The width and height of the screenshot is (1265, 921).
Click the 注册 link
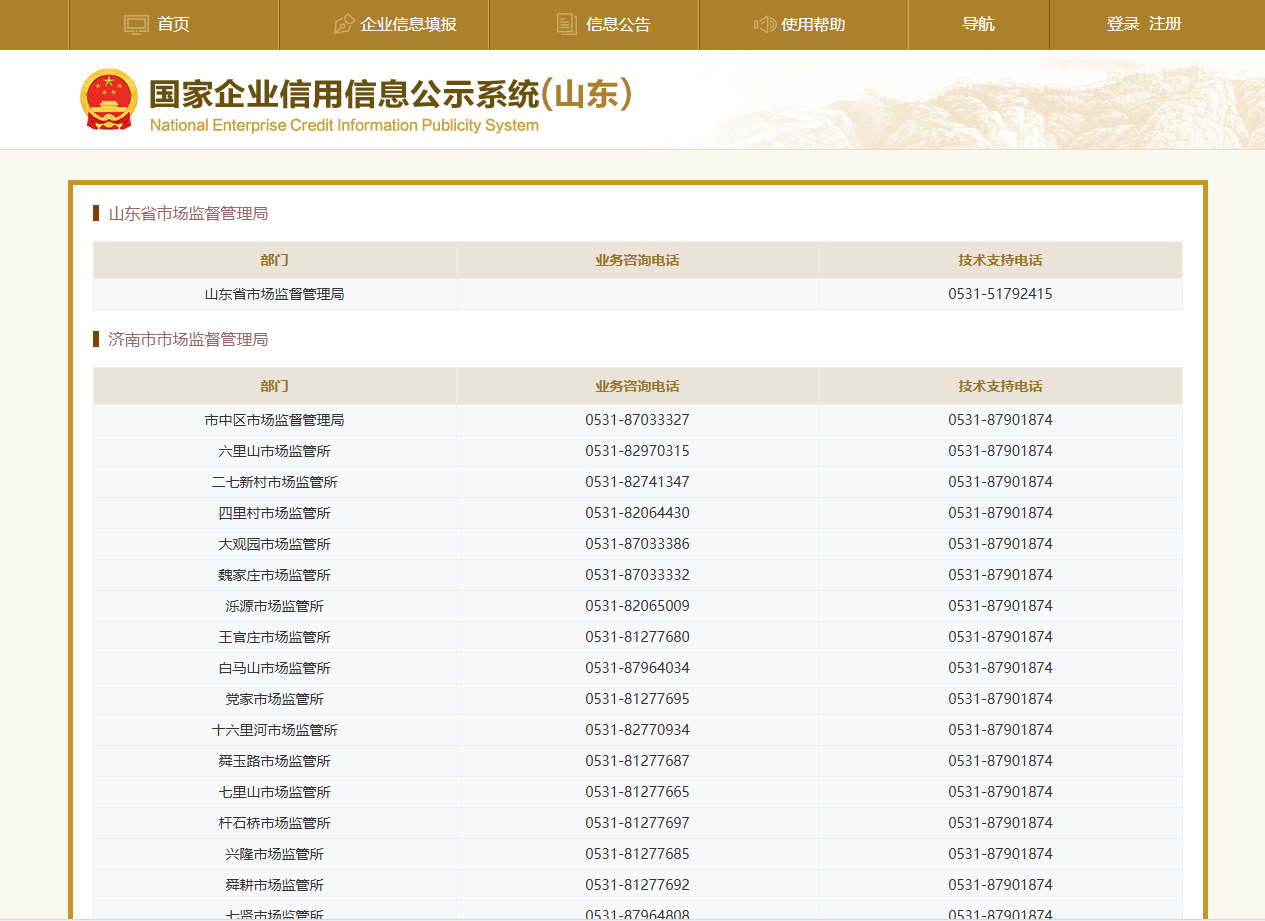pyautogui.click(x=1165, y=24)
